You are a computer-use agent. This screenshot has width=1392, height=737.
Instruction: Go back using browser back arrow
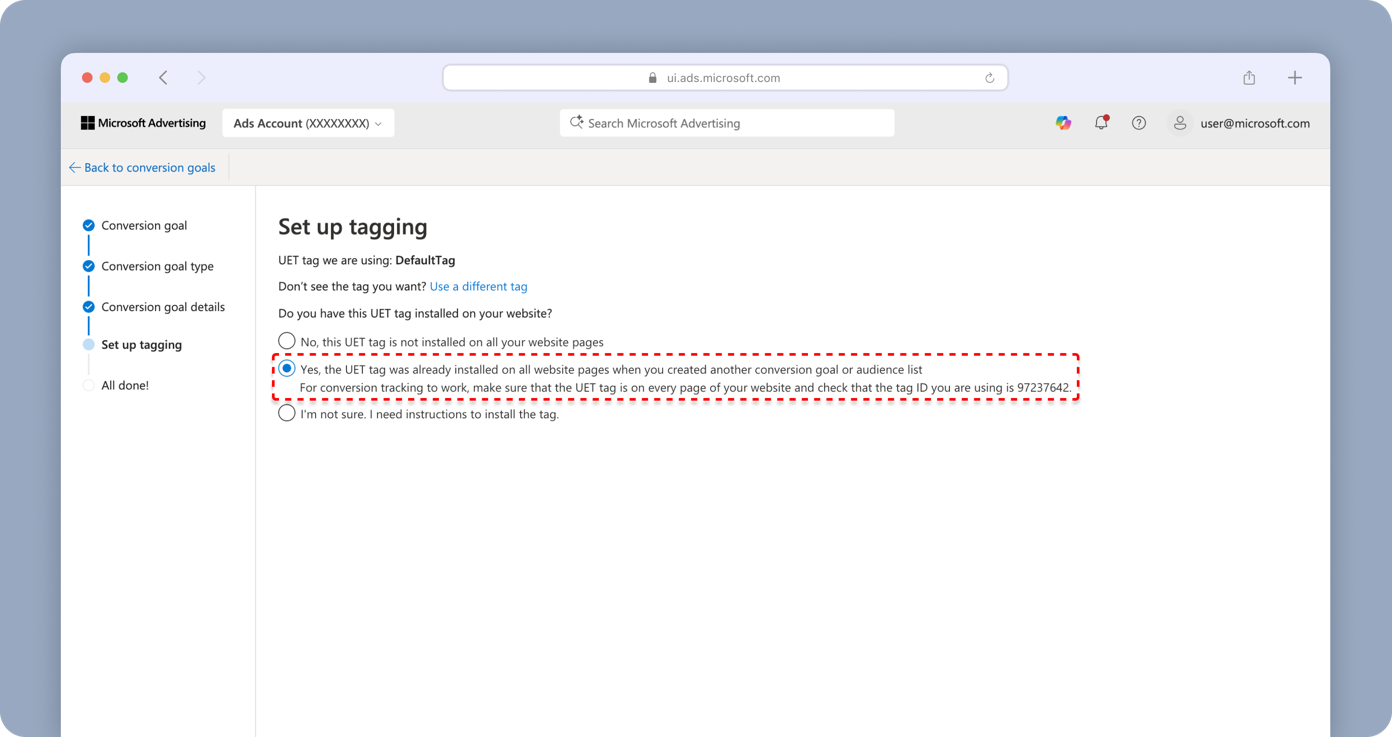click(163, 78)
